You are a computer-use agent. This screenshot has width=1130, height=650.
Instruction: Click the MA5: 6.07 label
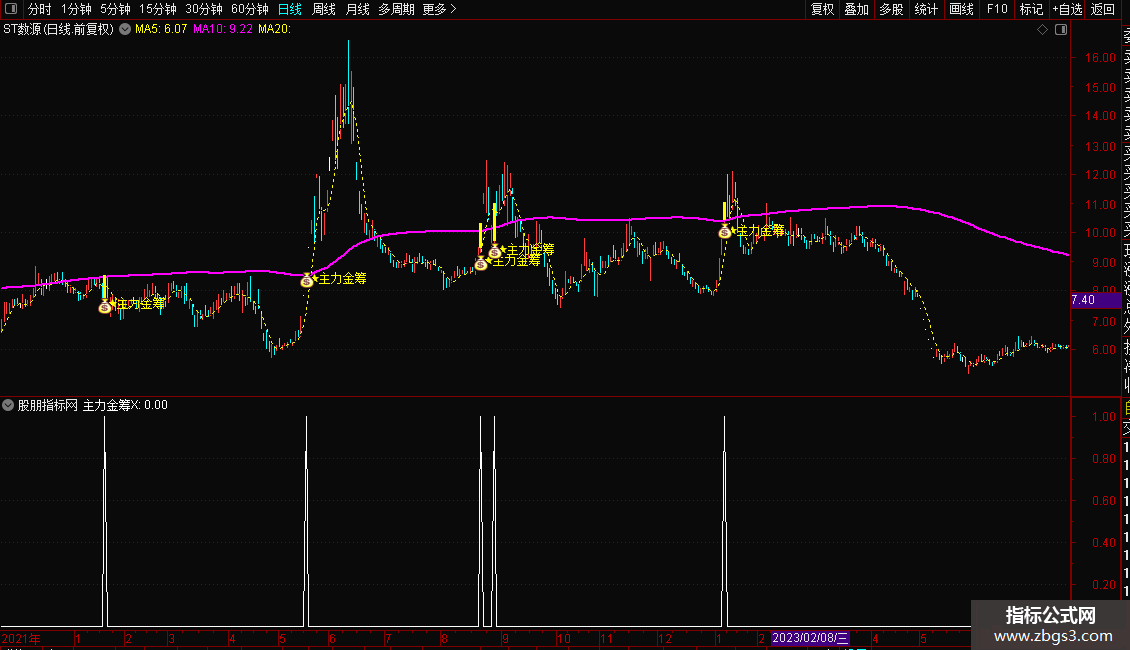click(161, 30)
